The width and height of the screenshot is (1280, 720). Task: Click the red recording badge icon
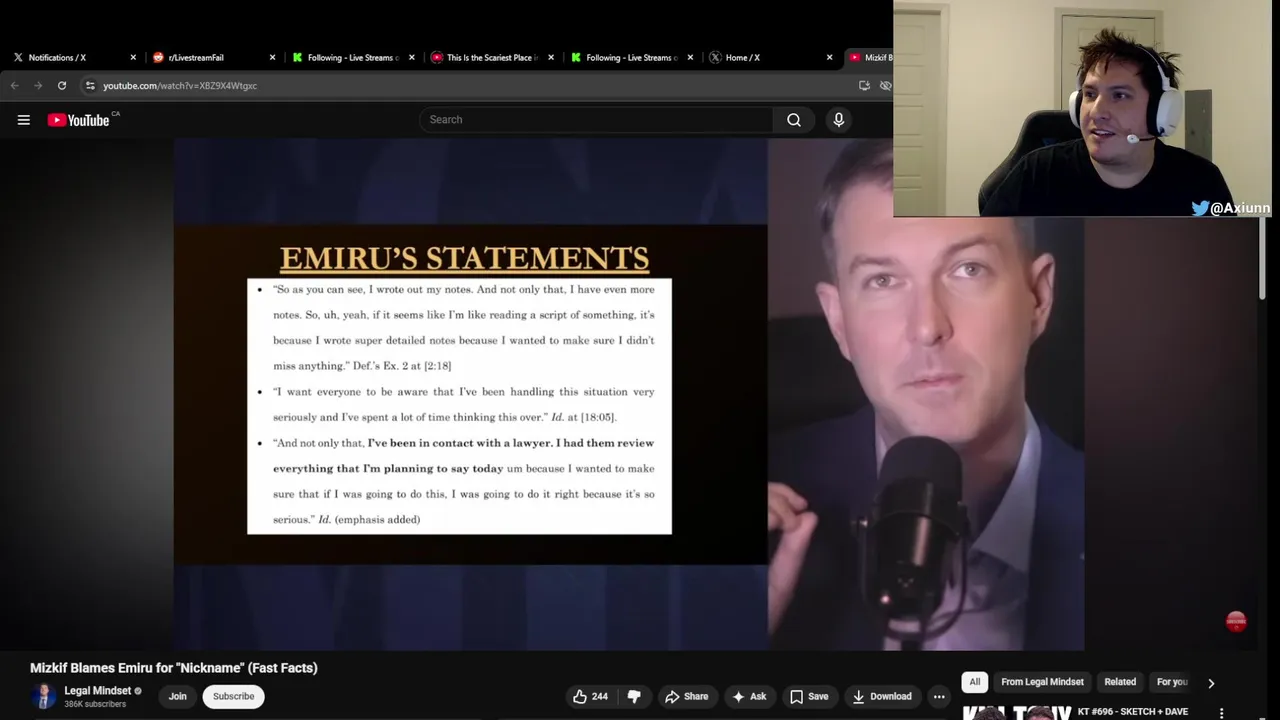[1236, 622]
